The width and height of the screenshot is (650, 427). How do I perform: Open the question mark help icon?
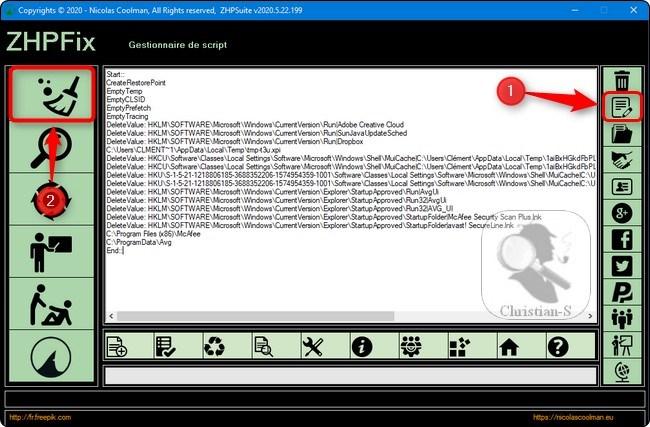pos(558,347)
